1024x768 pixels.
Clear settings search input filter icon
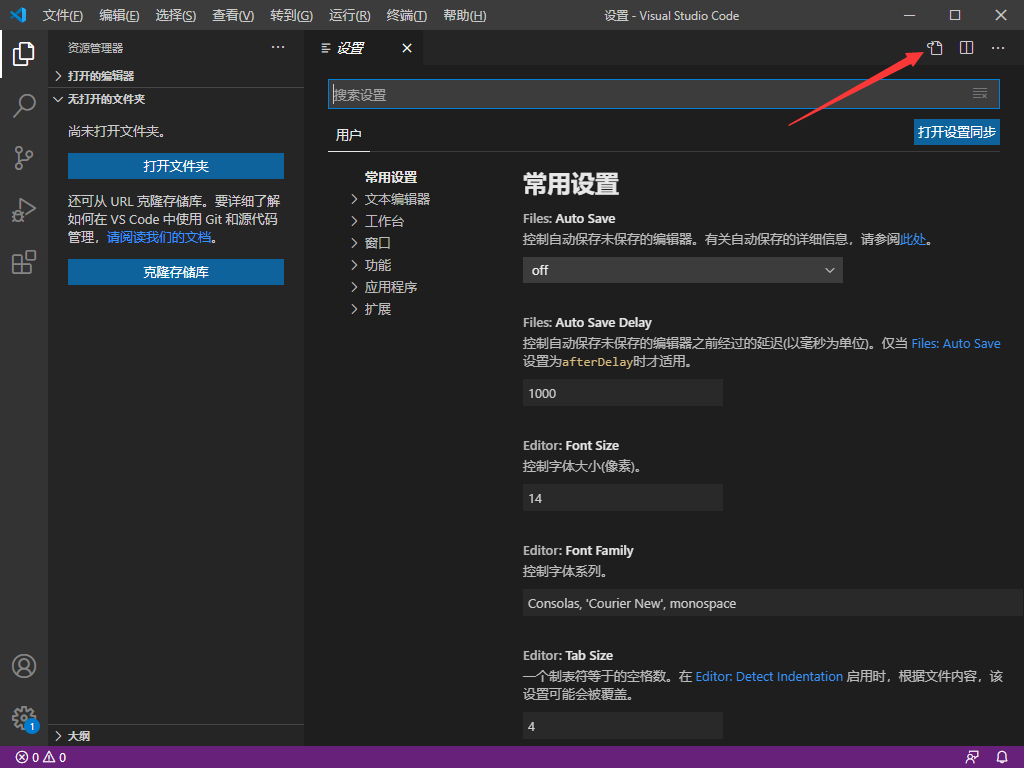(980, 94)
